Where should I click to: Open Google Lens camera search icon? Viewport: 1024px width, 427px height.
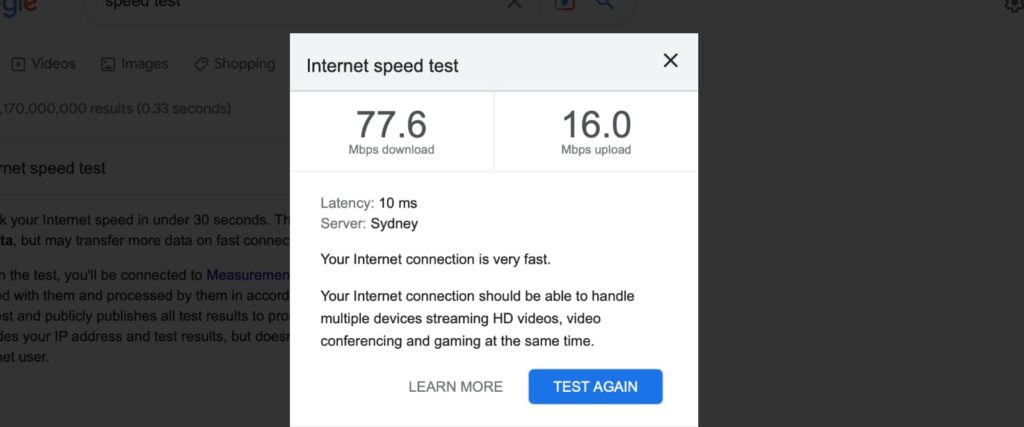[563, 4]
